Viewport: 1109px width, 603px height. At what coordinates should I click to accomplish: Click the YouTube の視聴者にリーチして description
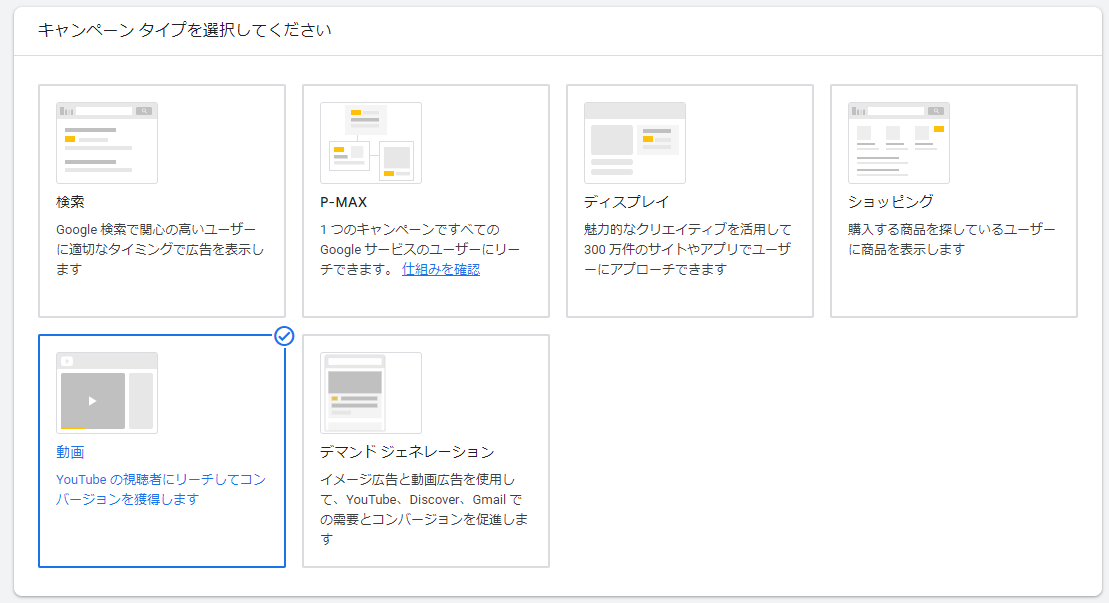point(161,489)
